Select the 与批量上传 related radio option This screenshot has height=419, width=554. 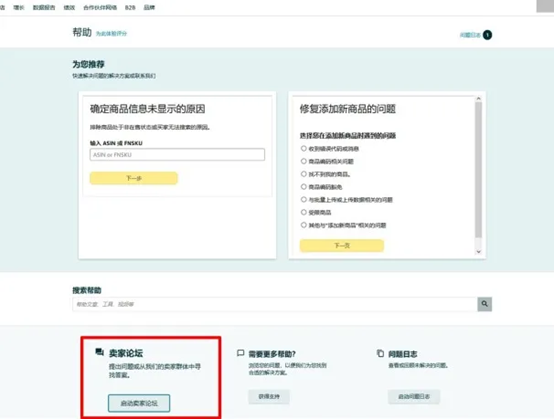tap(303, 199)
